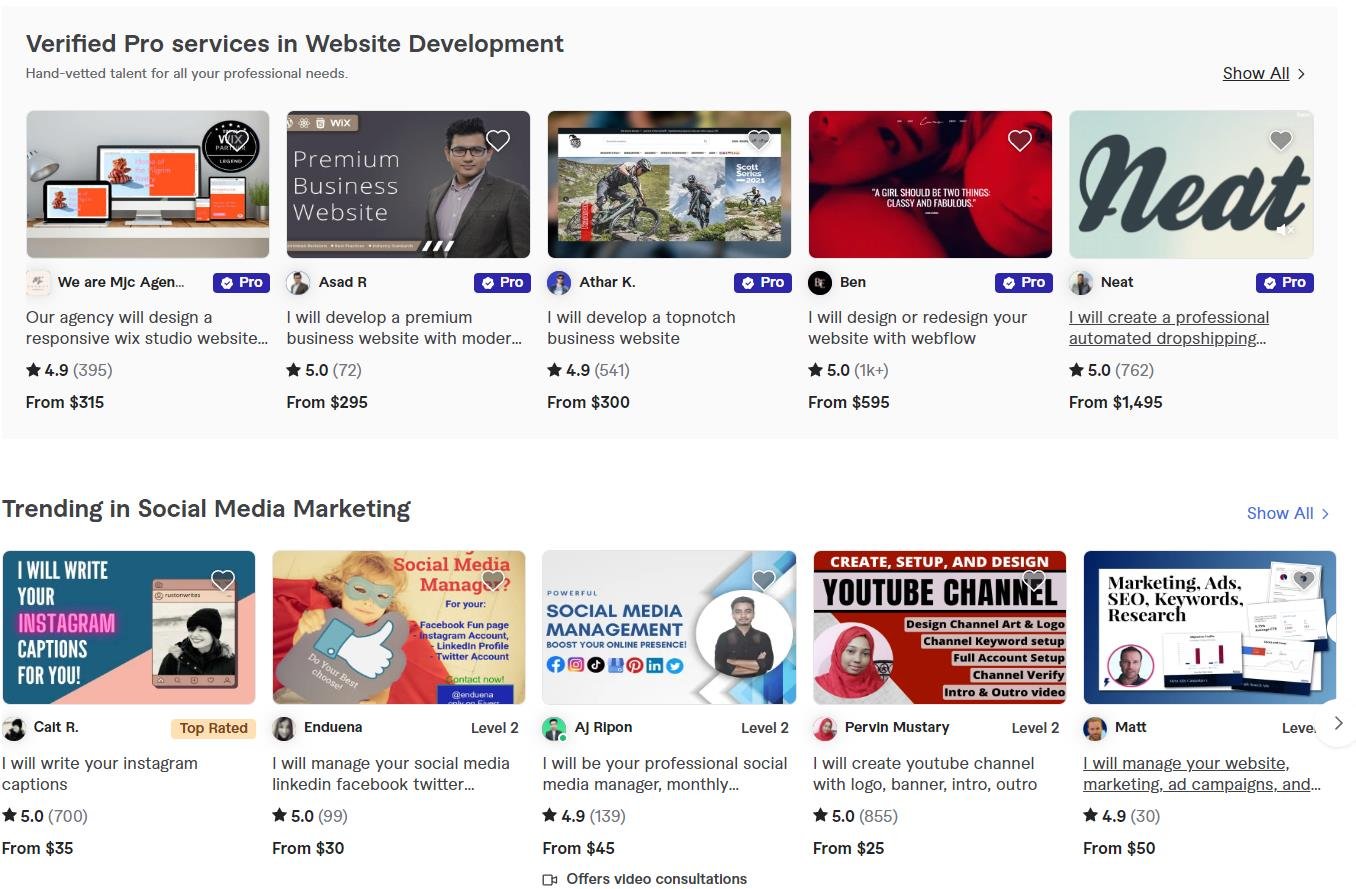
Task: Click rating 5.0 (855)
Action: tap(855, 816)
